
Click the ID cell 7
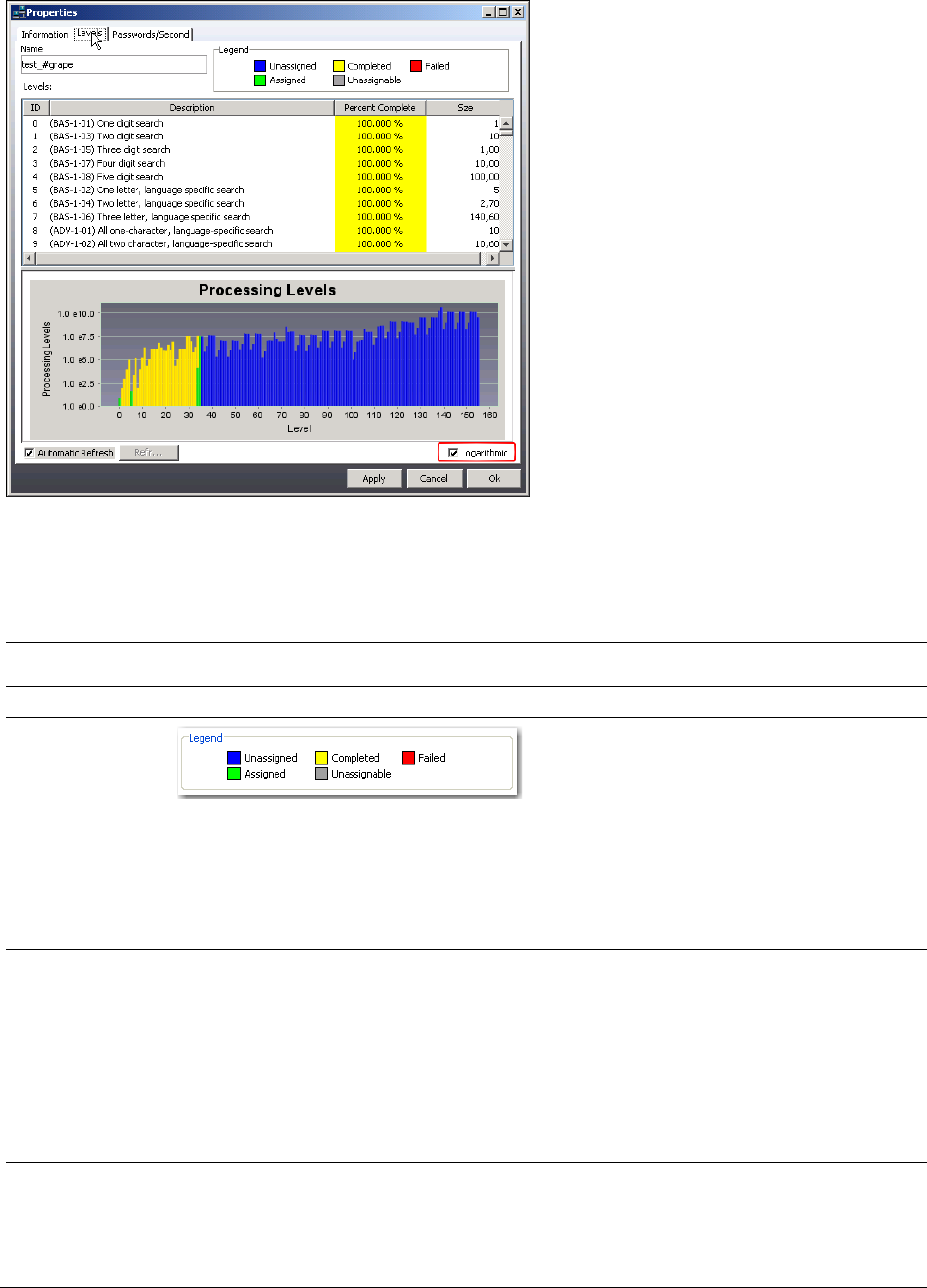(35, 217)
